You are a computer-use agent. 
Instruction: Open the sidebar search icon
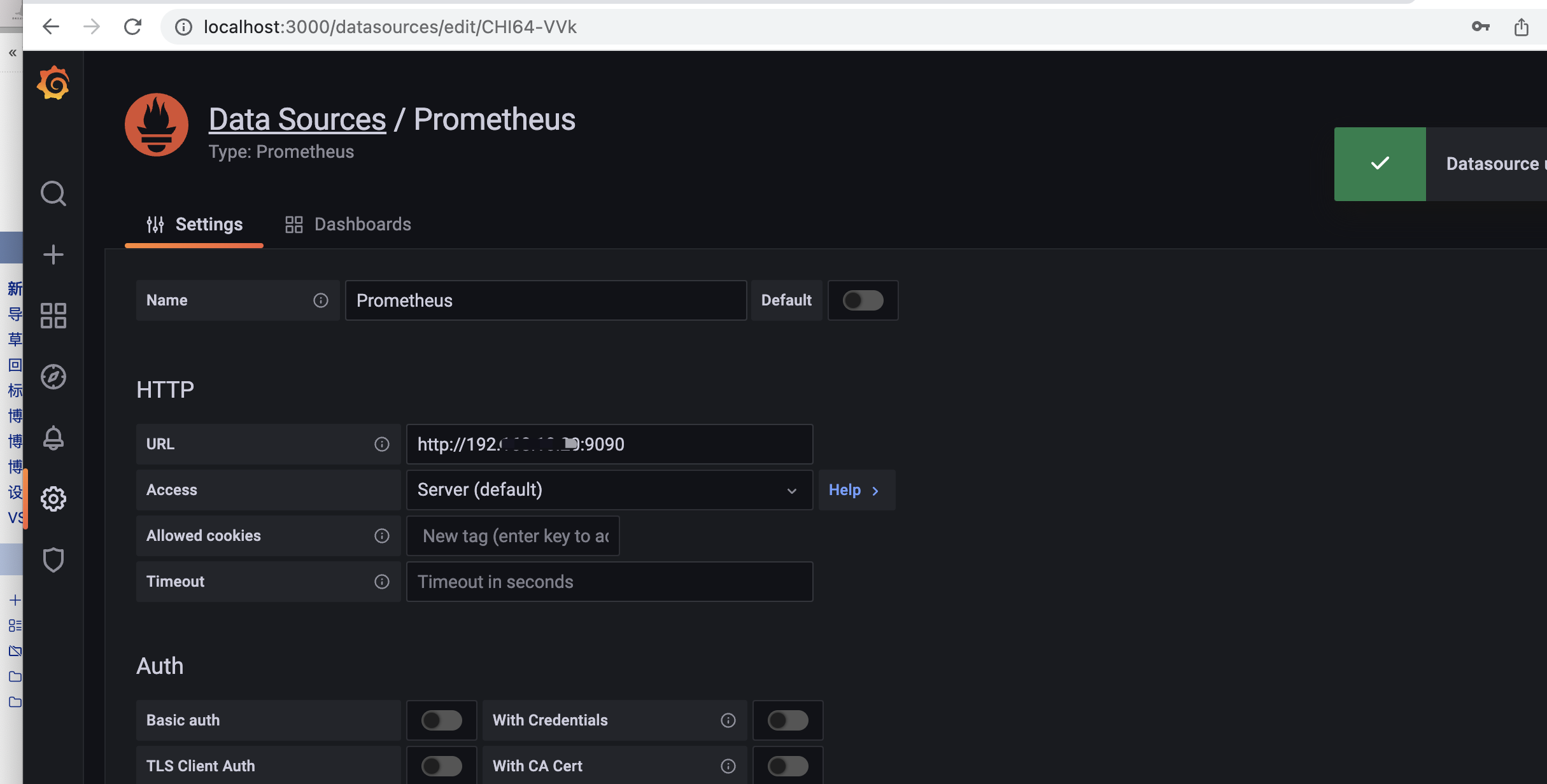(53, 193)
